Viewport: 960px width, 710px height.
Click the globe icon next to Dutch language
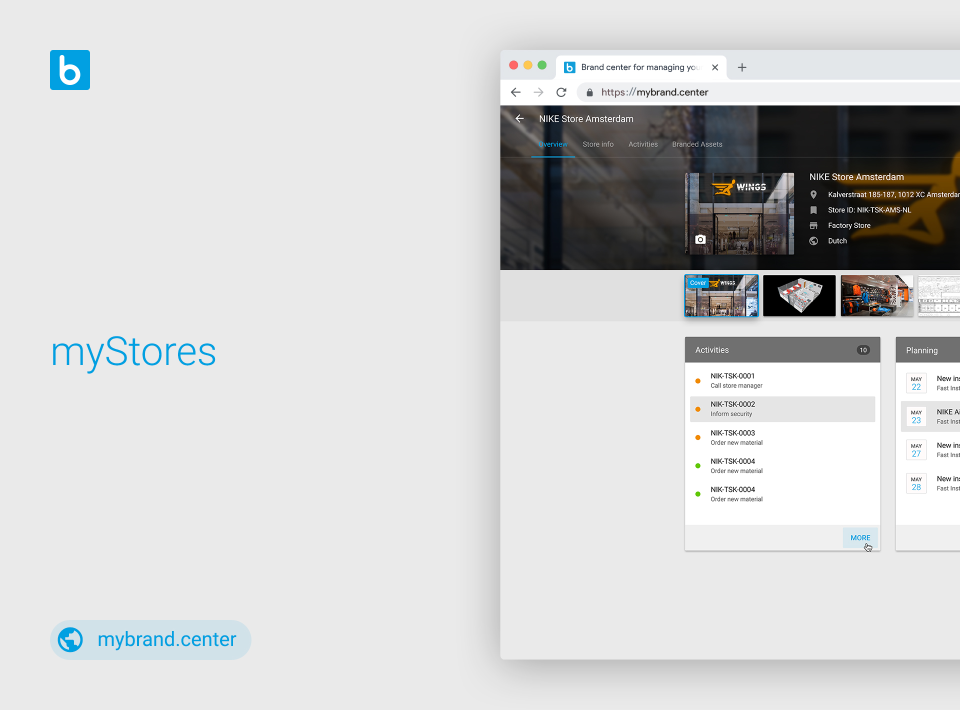pyautogui.click(x=814, y=240)
